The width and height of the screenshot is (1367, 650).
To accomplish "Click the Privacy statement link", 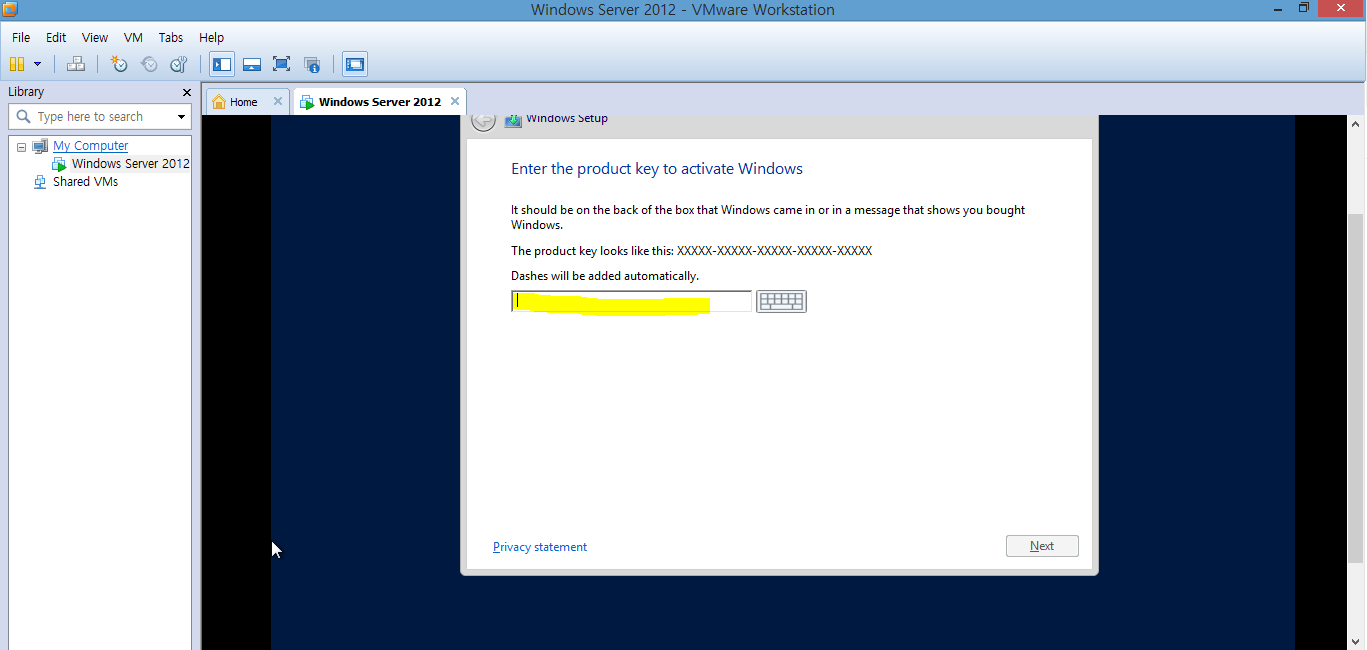I will tap(540, 547).
